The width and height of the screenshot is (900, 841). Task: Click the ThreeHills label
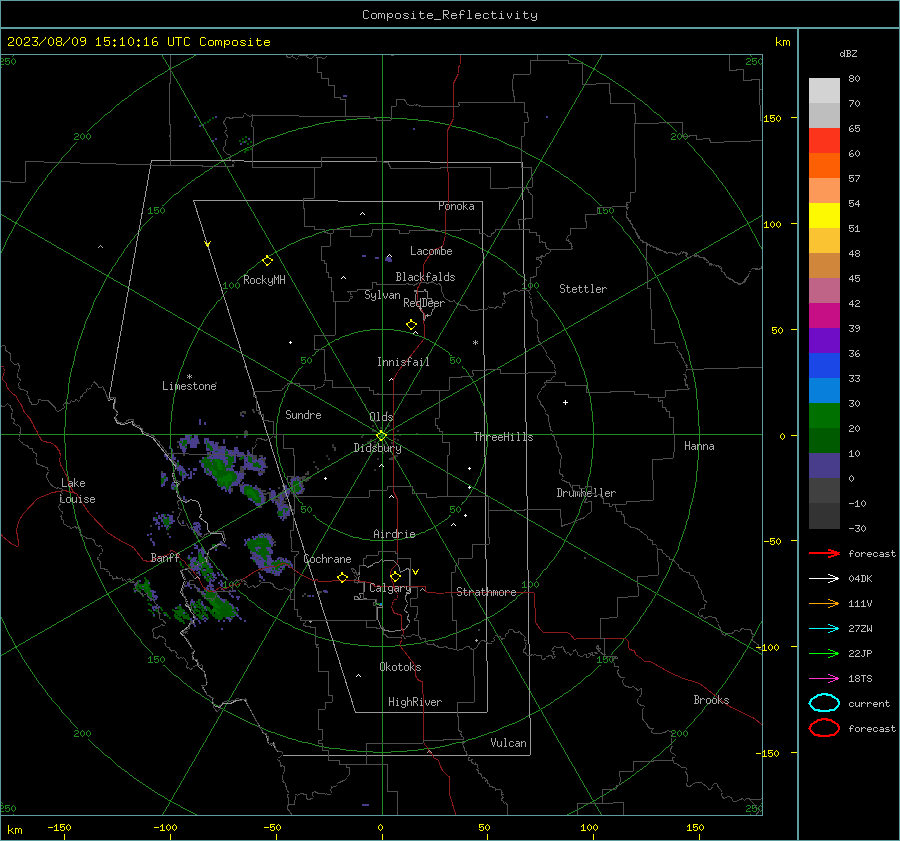coord(503,437)
